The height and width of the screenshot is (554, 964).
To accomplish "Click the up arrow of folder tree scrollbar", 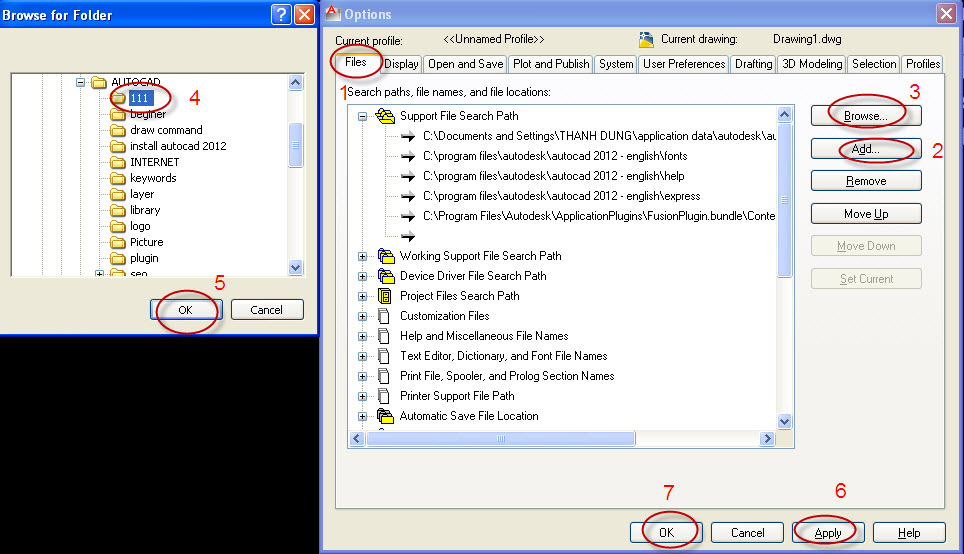I will pyautogui.click(x=296, y=82).
